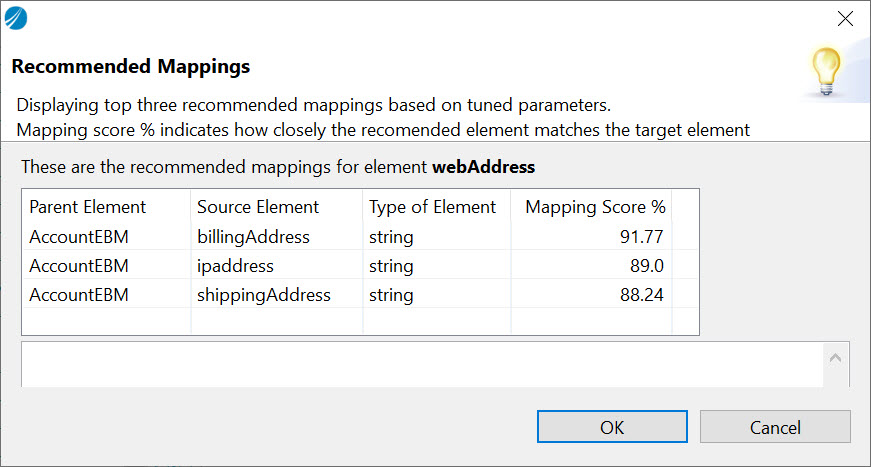Click the application logo in title bar
The height and width of the screenshot is (467, 871).
17,18
